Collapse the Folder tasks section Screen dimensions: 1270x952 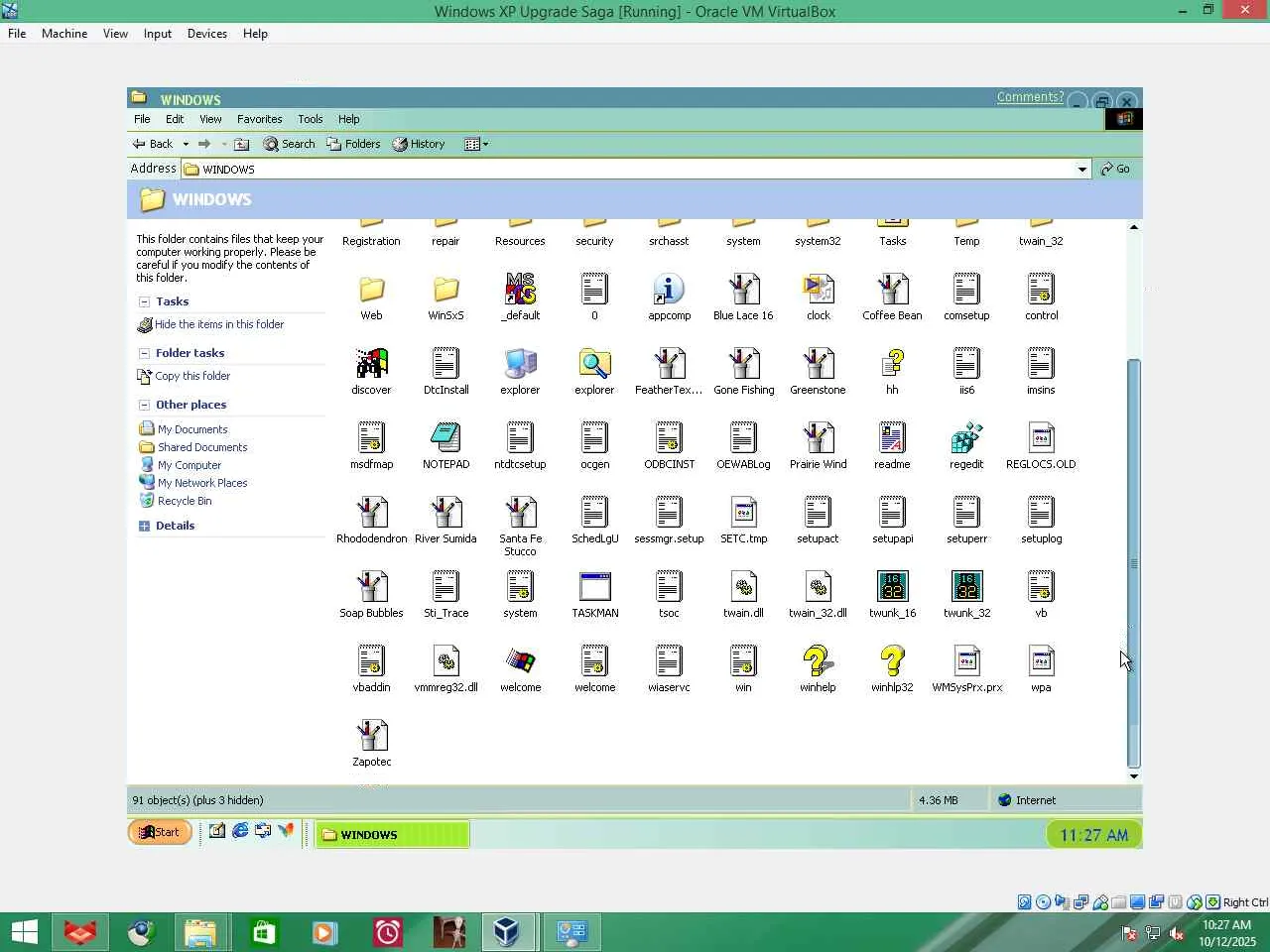point(144,353)
